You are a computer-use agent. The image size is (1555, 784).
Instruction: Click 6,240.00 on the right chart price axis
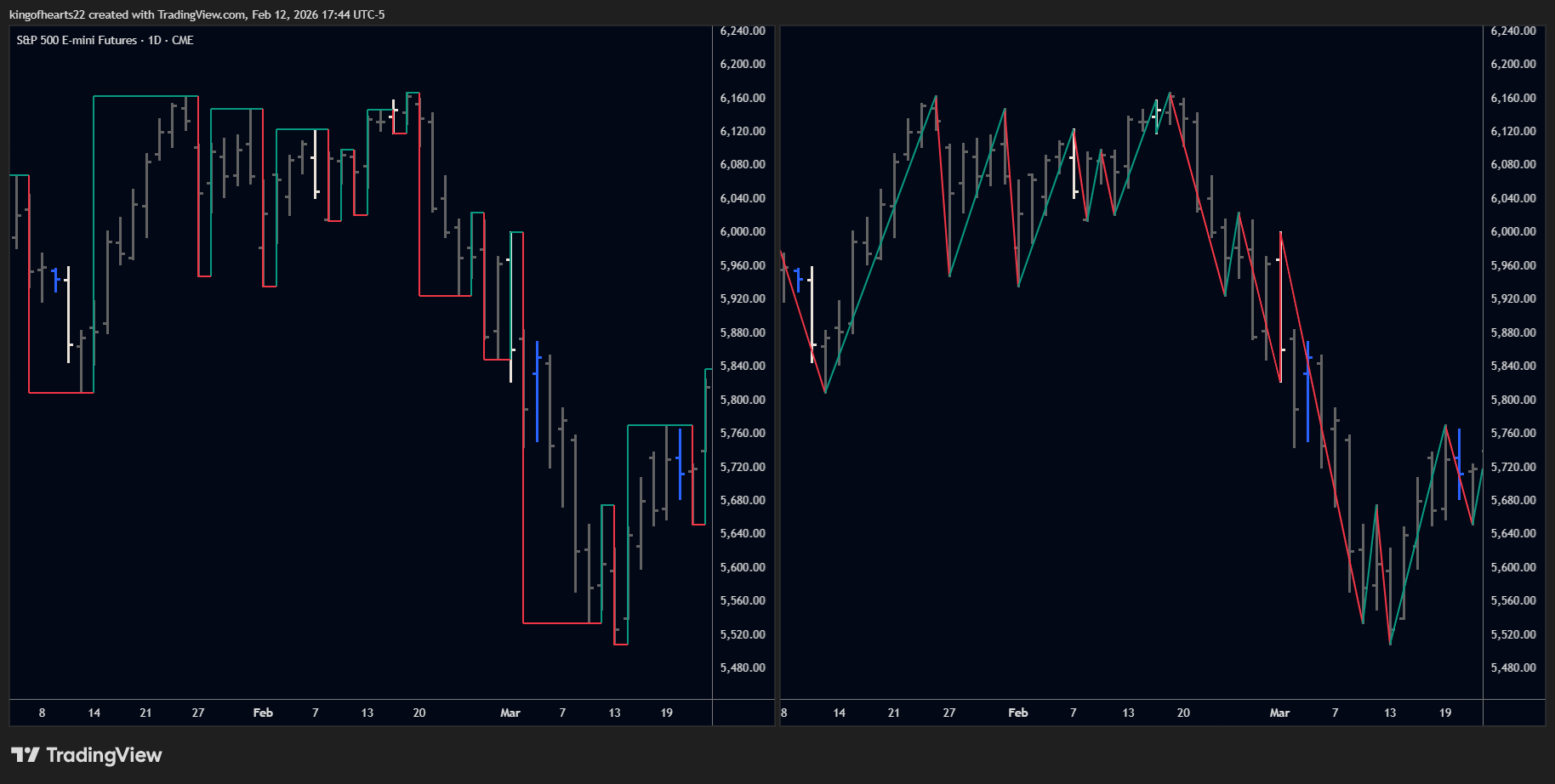coord(1512,31)
